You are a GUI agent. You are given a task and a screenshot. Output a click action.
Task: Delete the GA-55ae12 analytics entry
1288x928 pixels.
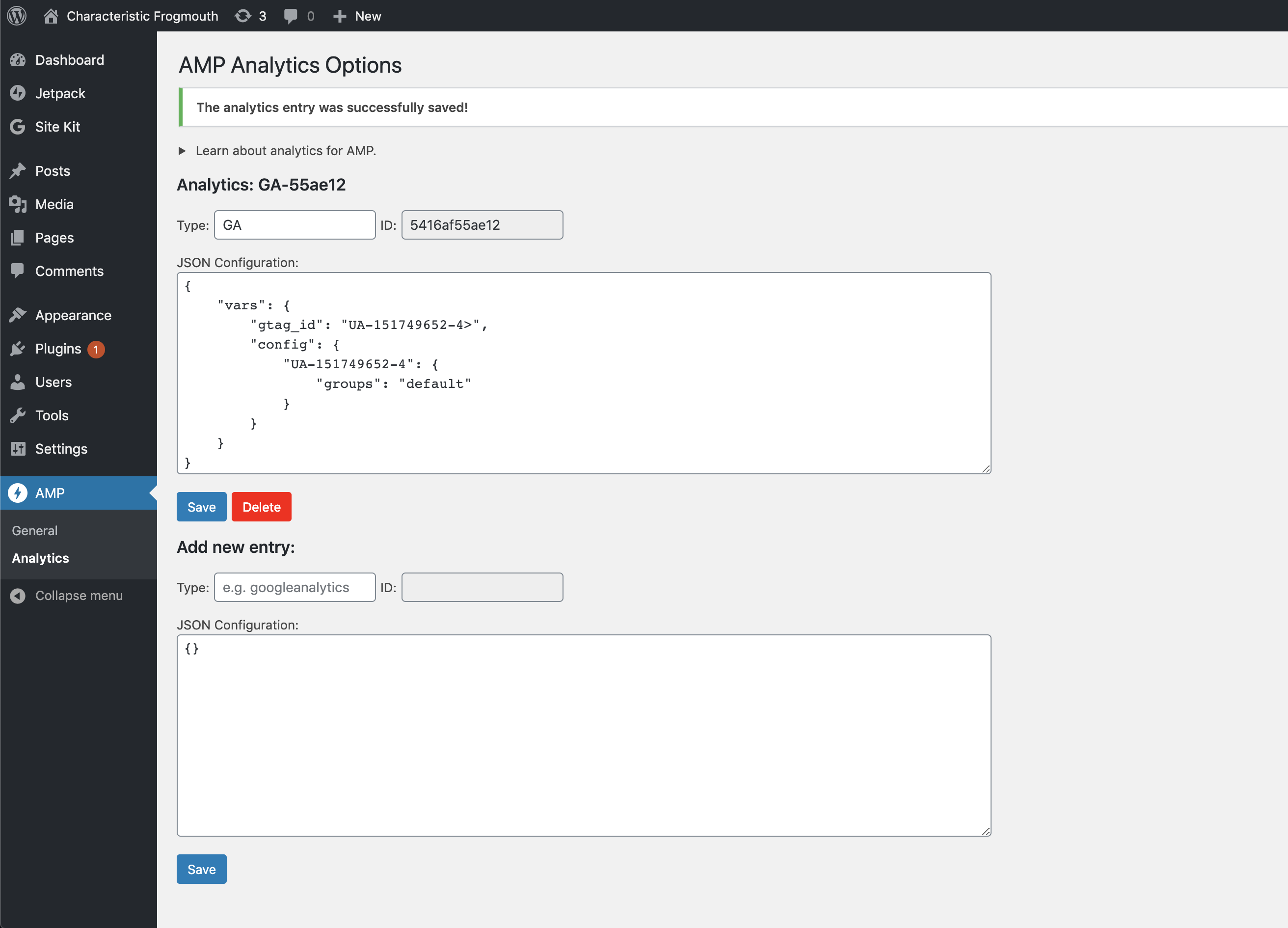(261, 507)
